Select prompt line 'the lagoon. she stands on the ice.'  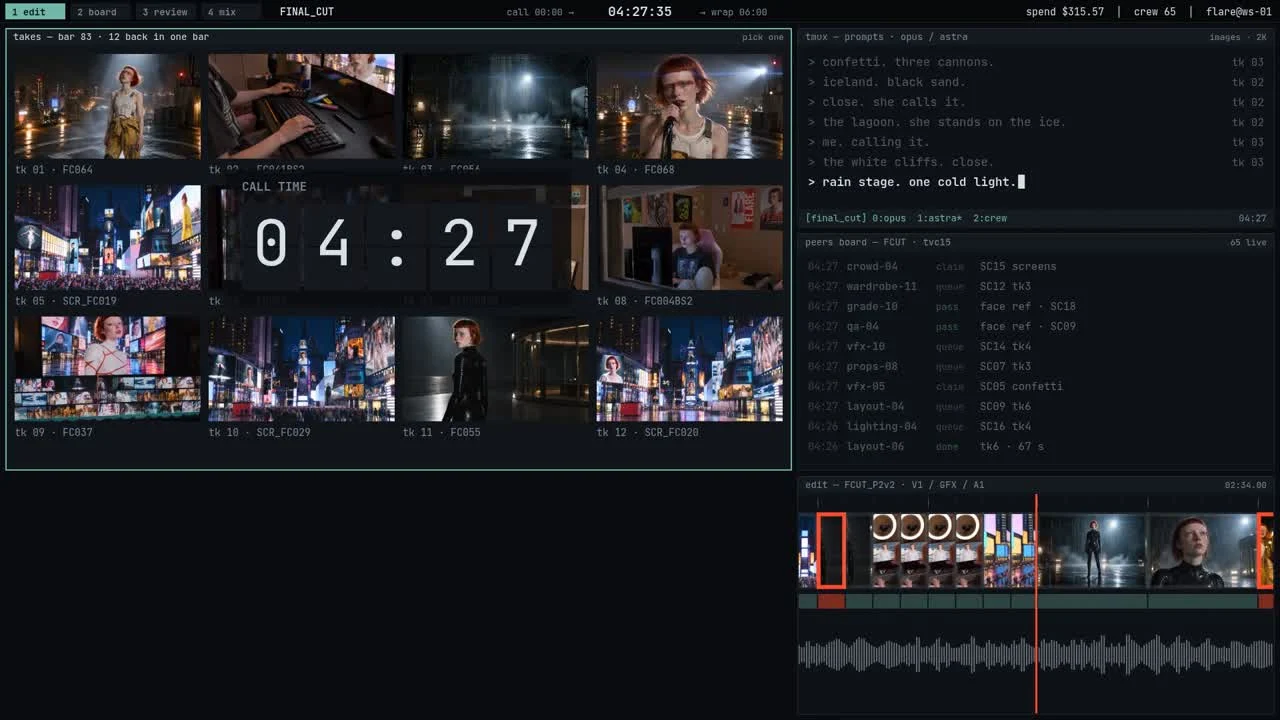pos(1036,122)
